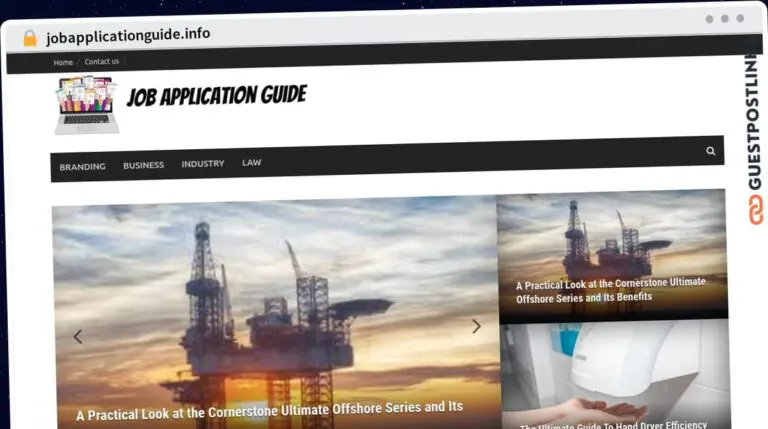The image size is (768, 429).
Task: Click the large offshore oil rig slider image
Action: (x=276, y=313)
